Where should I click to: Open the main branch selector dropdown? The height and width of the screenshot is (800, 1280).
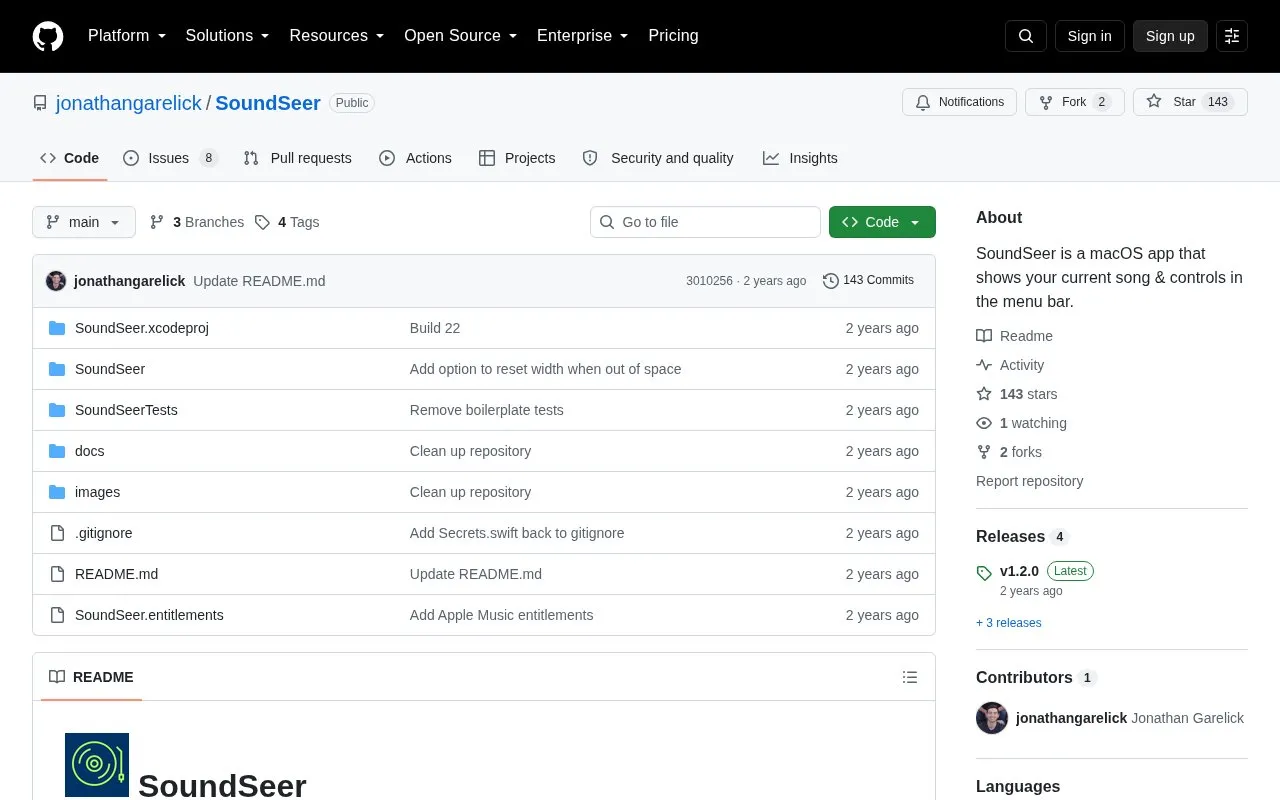coord(84,222)
